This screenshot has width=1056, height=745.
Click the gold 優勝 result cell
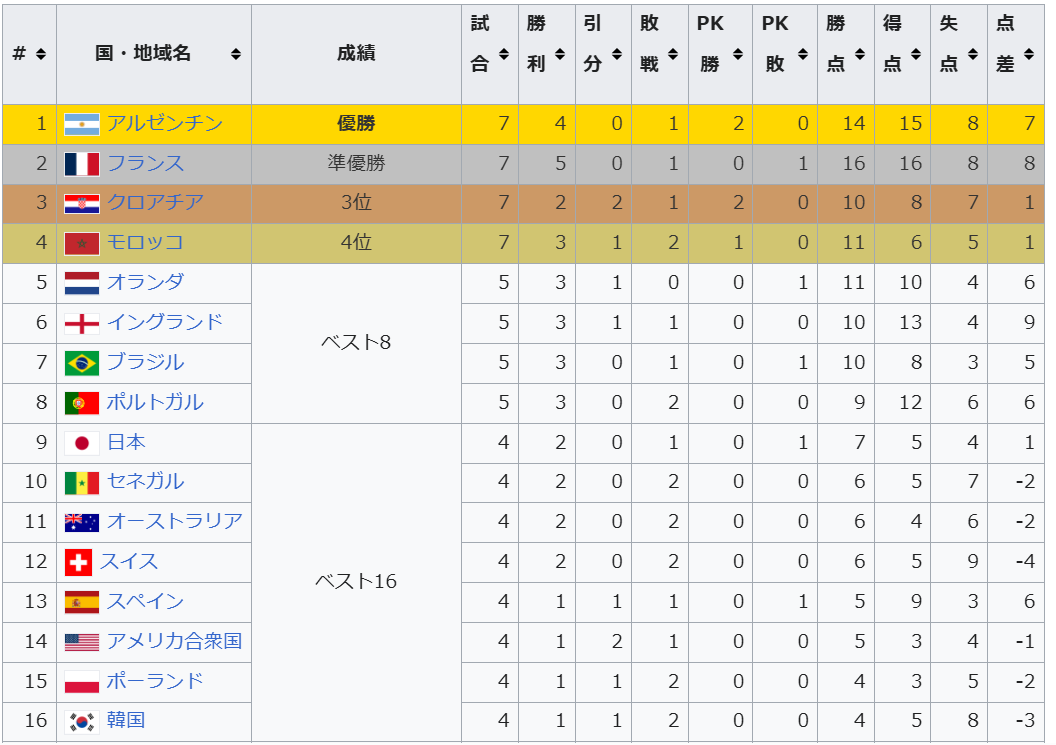356,124
